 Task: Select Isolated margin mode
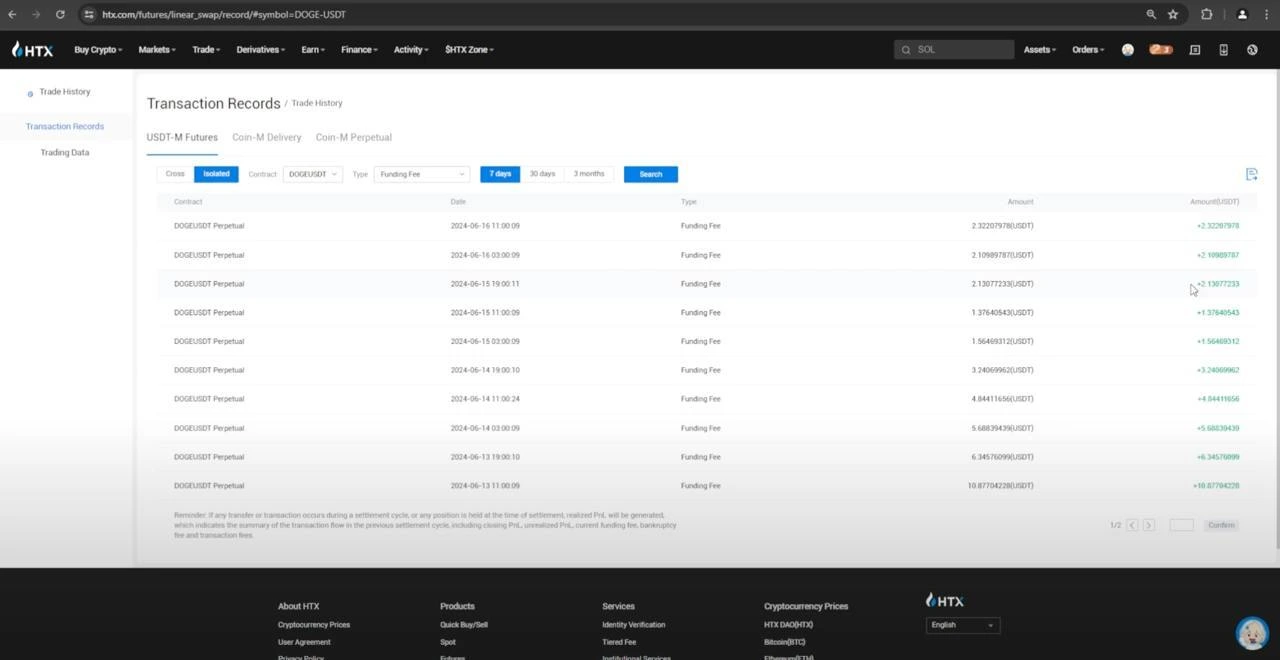[x=216, y=174]
